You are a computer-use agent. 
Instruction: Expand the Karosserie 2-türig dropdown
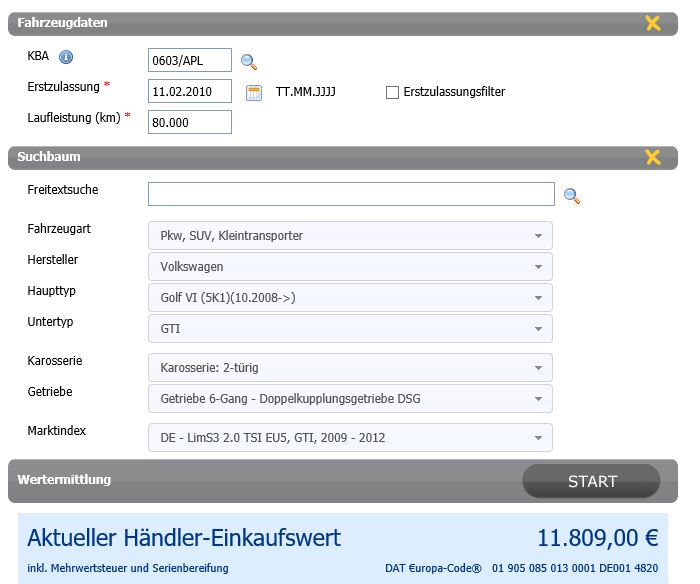click(x=350, y=367)
